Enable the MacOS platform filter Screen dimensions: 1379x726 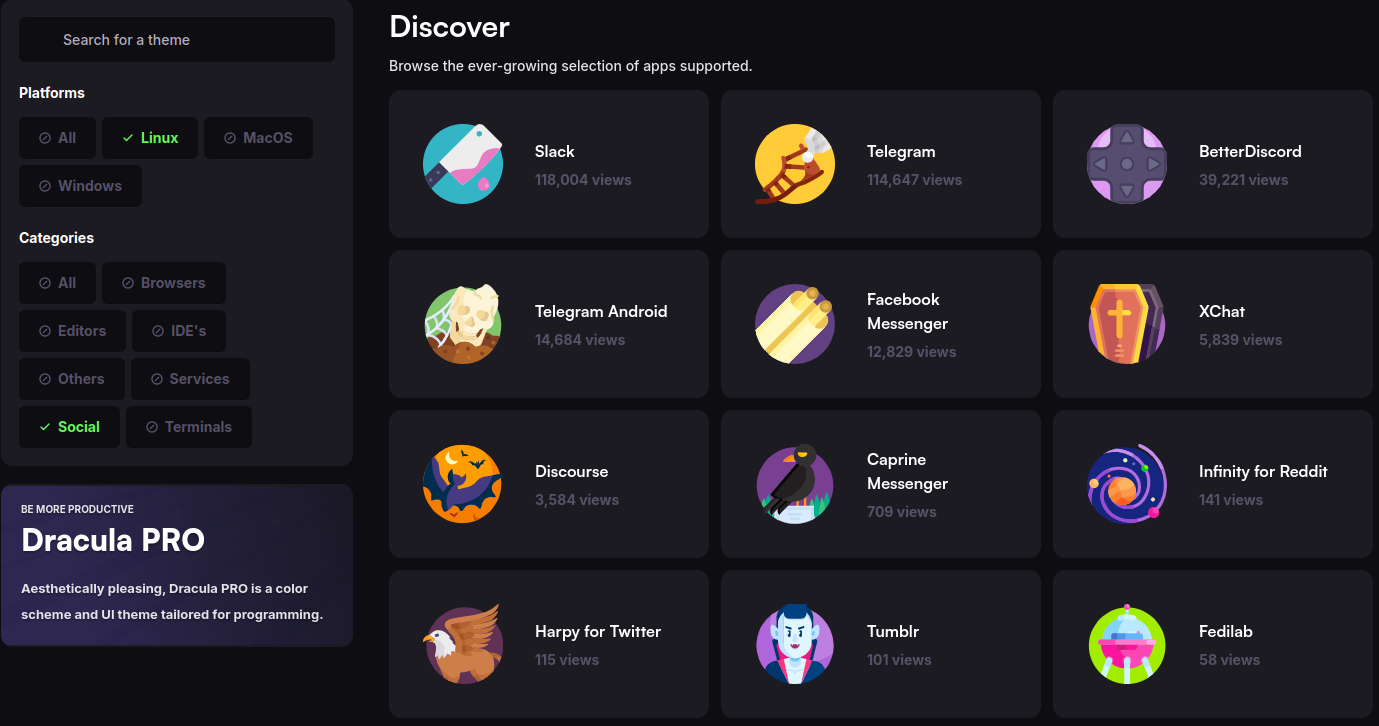(258, 138)
